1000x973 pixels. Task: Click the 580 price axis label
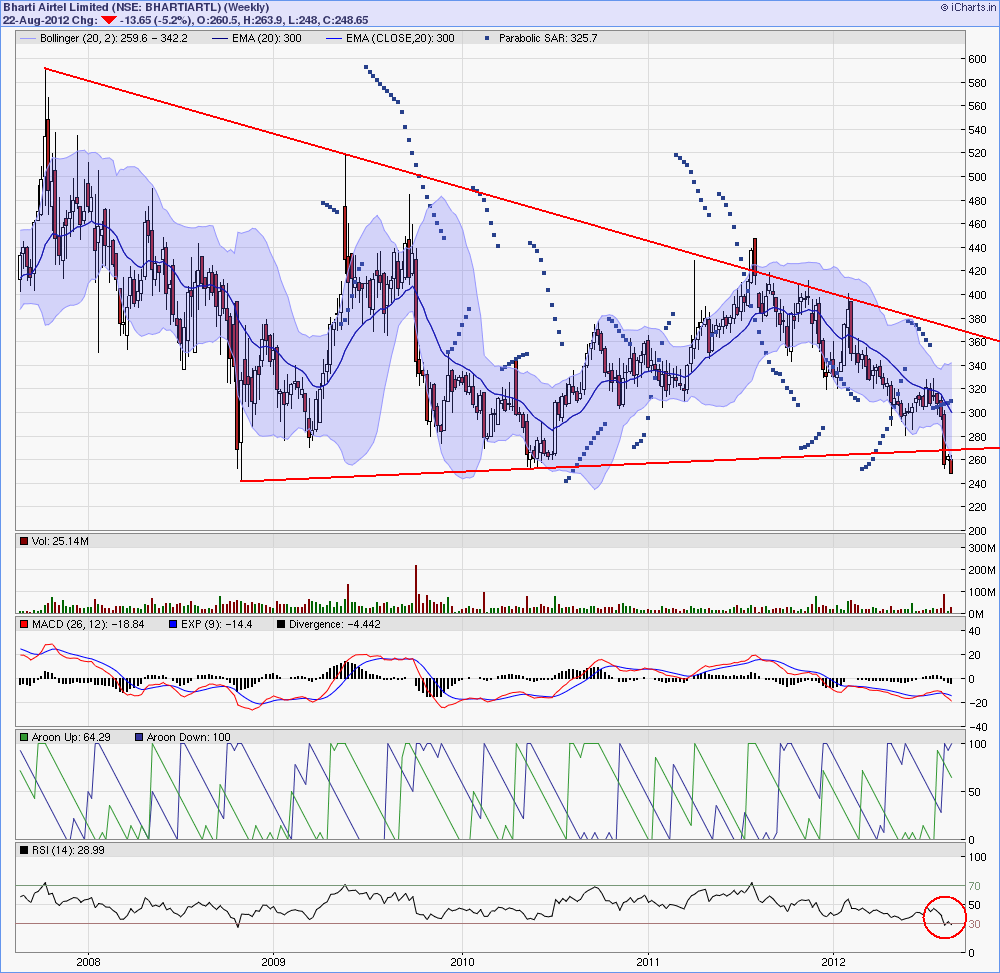pos(977,83)
